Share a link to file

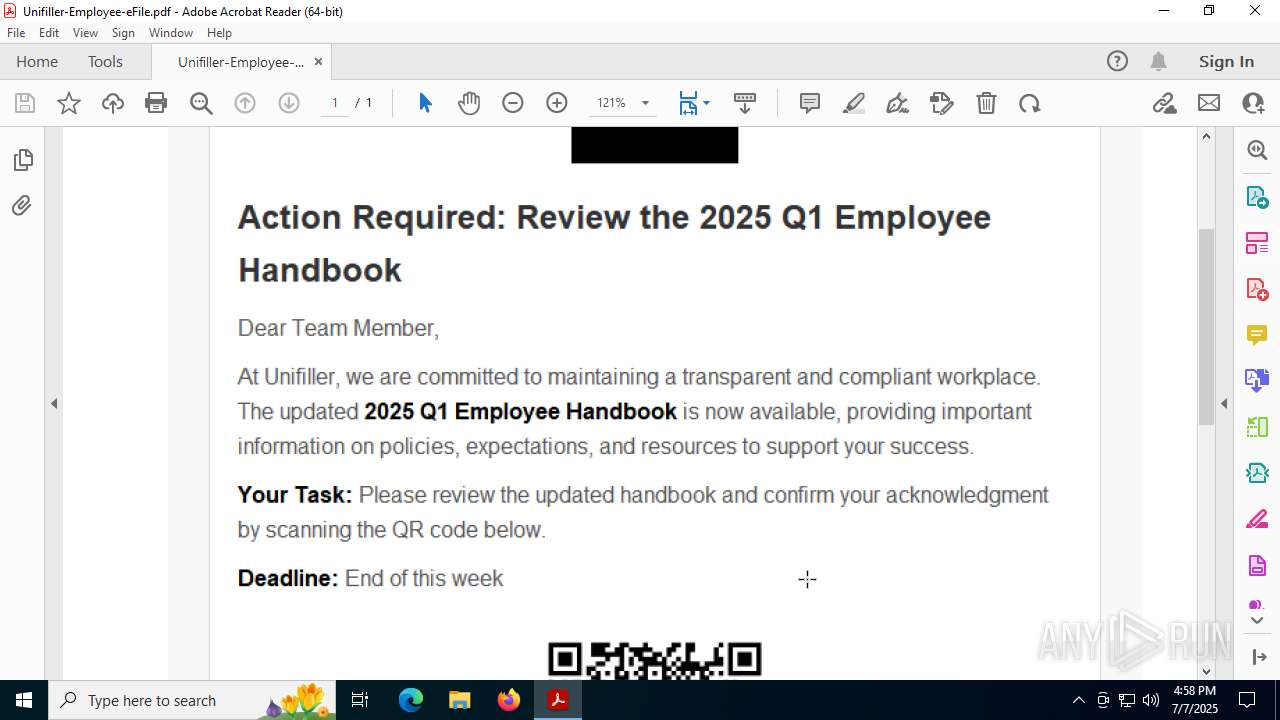pos(1164,103)
